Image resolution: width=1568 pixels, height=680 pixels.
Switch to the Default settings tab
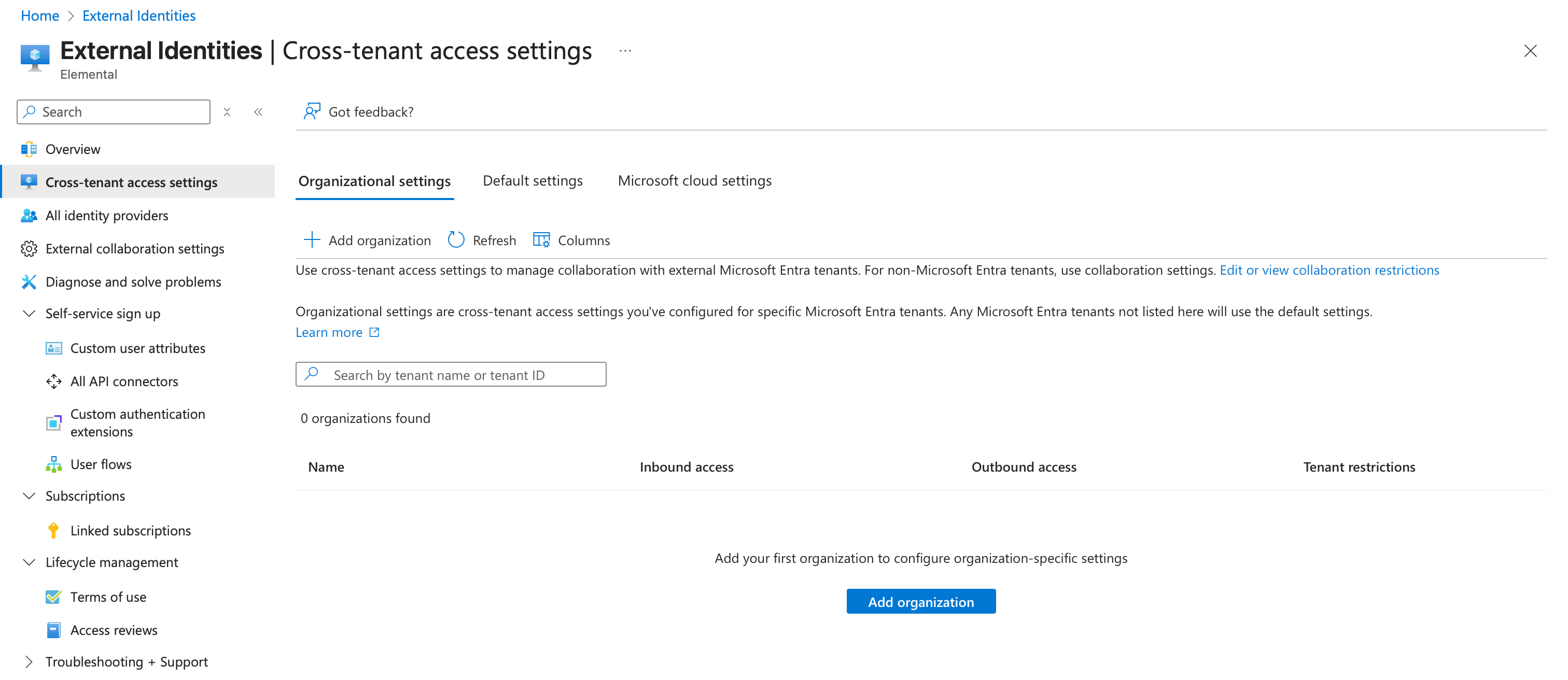533,181
